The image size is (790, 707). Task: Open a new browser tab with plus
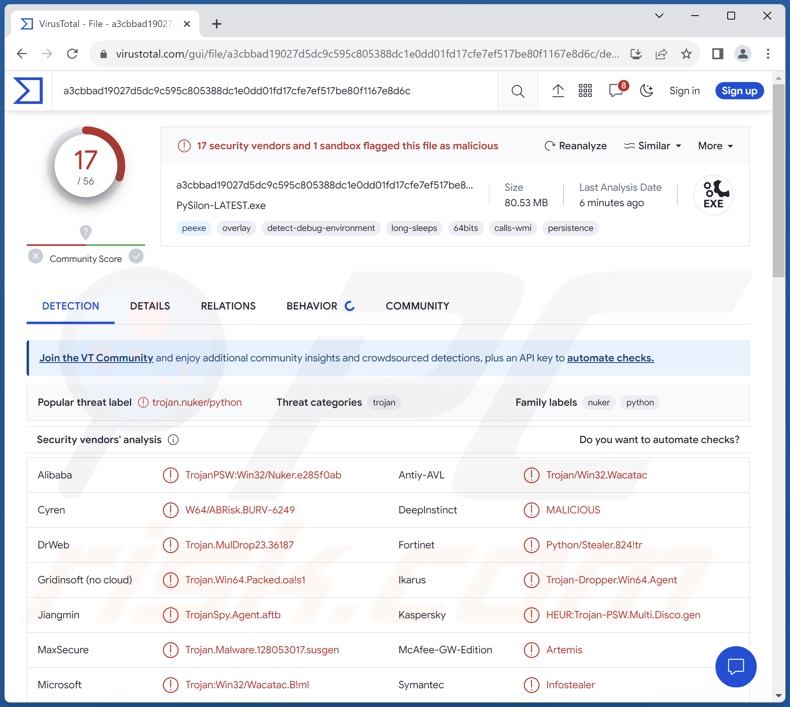coord(217,24)
